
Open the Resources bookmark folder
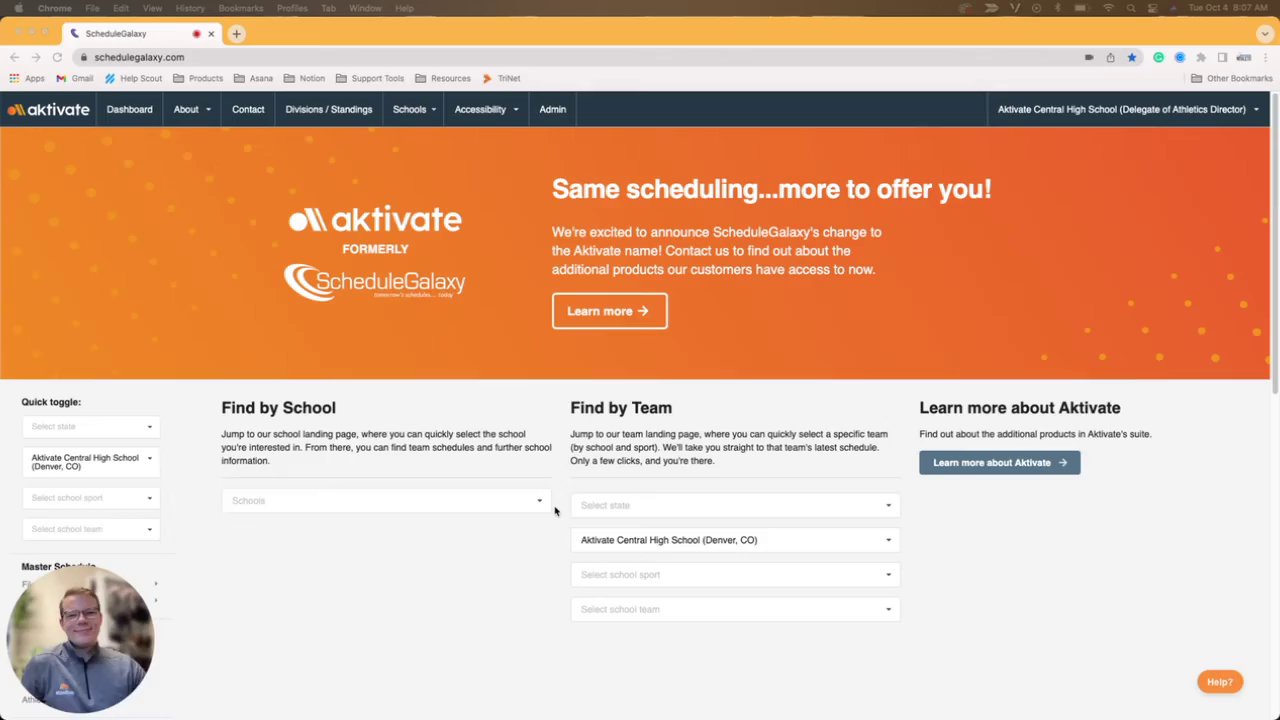[443, 78]
